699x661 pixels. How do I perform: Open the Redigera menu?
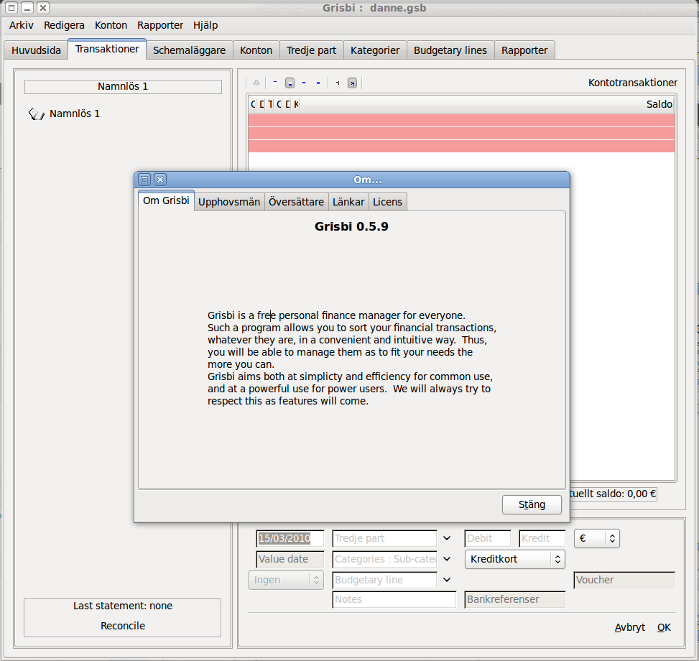64,25
